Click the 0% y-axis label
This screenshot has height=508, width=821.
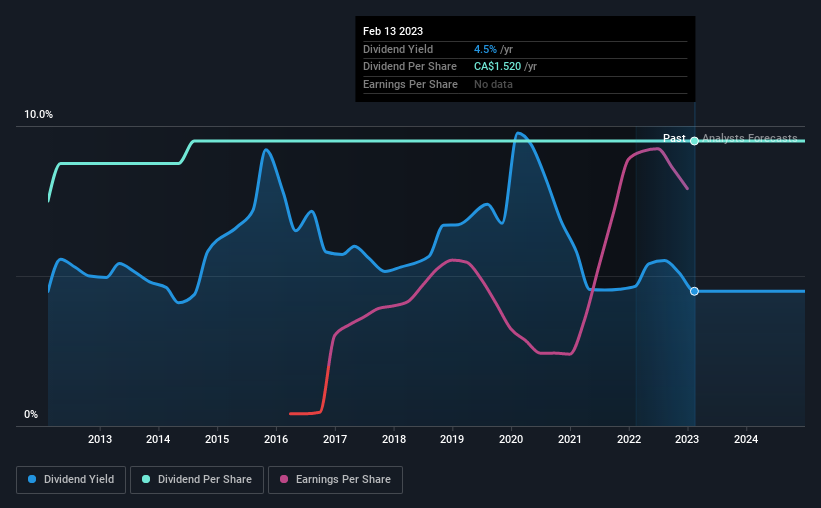[31, 414]
